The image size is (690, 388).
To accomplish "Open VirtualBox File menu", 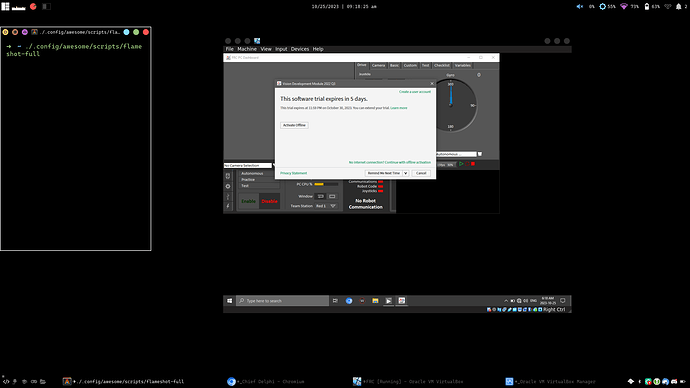I will [x=230, y=49].
